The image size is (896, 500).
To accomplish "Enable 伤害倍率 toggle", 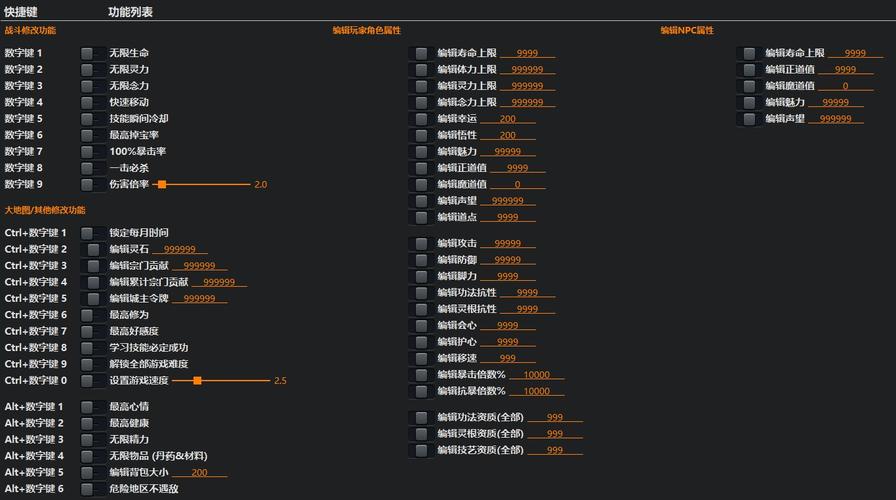I will (x=93, y=185).
